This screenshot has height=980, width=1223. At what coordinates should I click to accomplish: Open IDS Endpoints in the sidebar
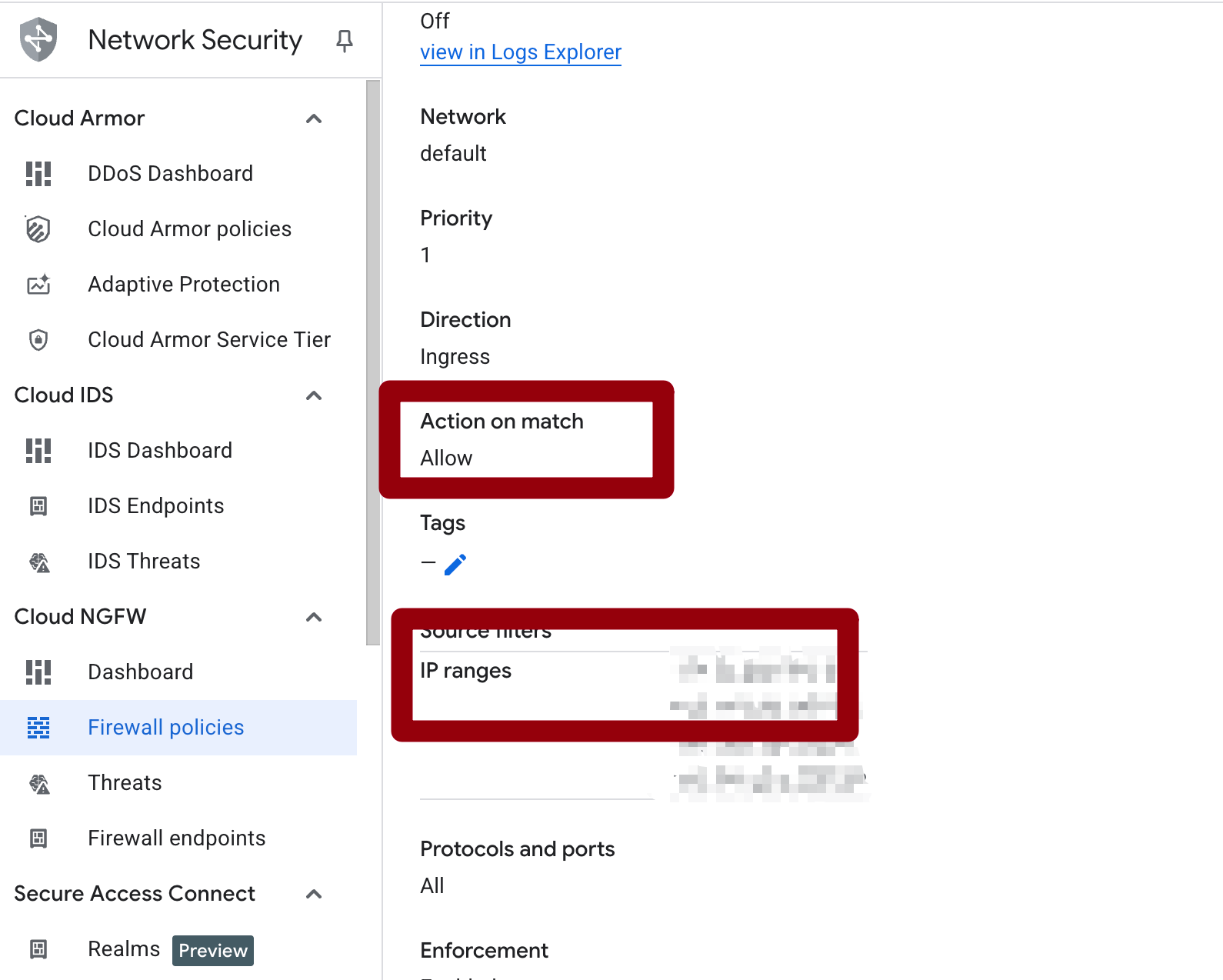tap(155, 506)
